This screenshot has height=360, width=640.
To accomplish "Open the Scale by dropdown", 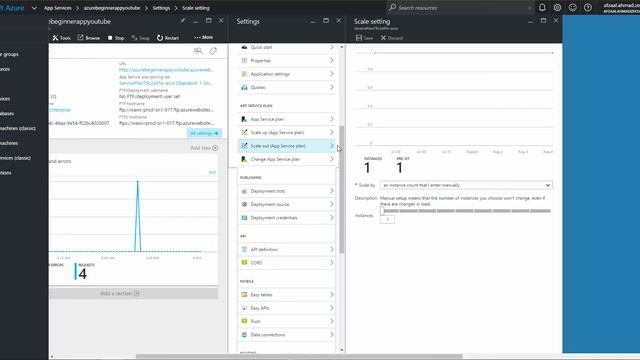I will (466, 185).
